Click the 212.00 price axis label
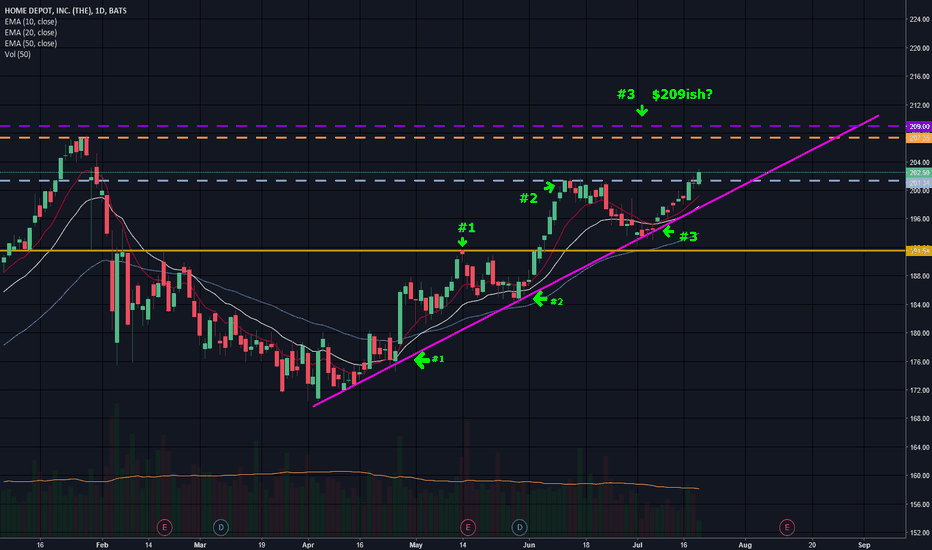Image resolution: width=932 pixels, height=550 pixels. 919,105
